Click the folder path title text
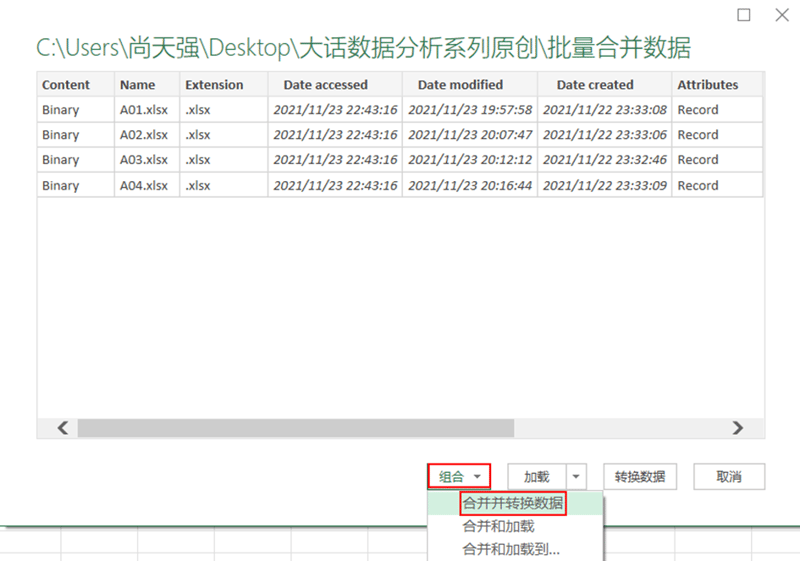The image size is (800, 561). pos(363,47)
